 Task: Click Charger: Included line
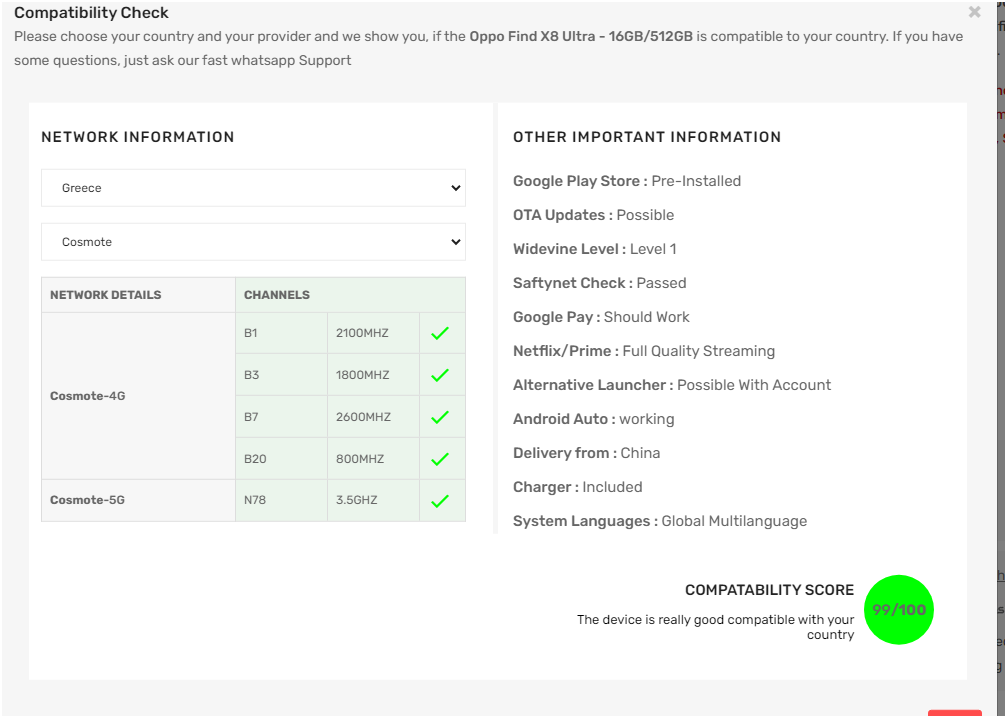coord(577,487)
